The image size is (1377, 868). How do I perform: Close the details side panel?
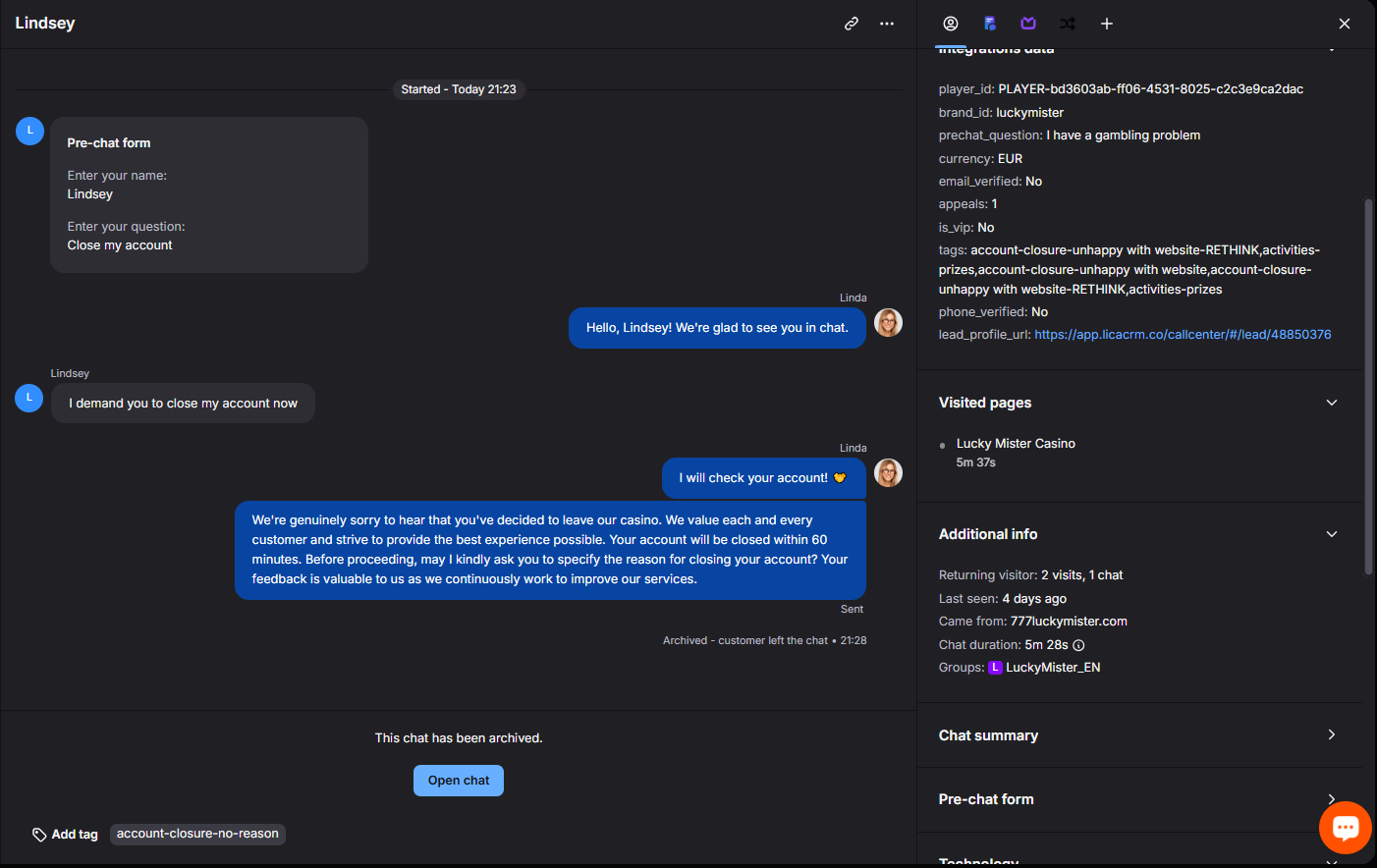(x=1345, y=24)
